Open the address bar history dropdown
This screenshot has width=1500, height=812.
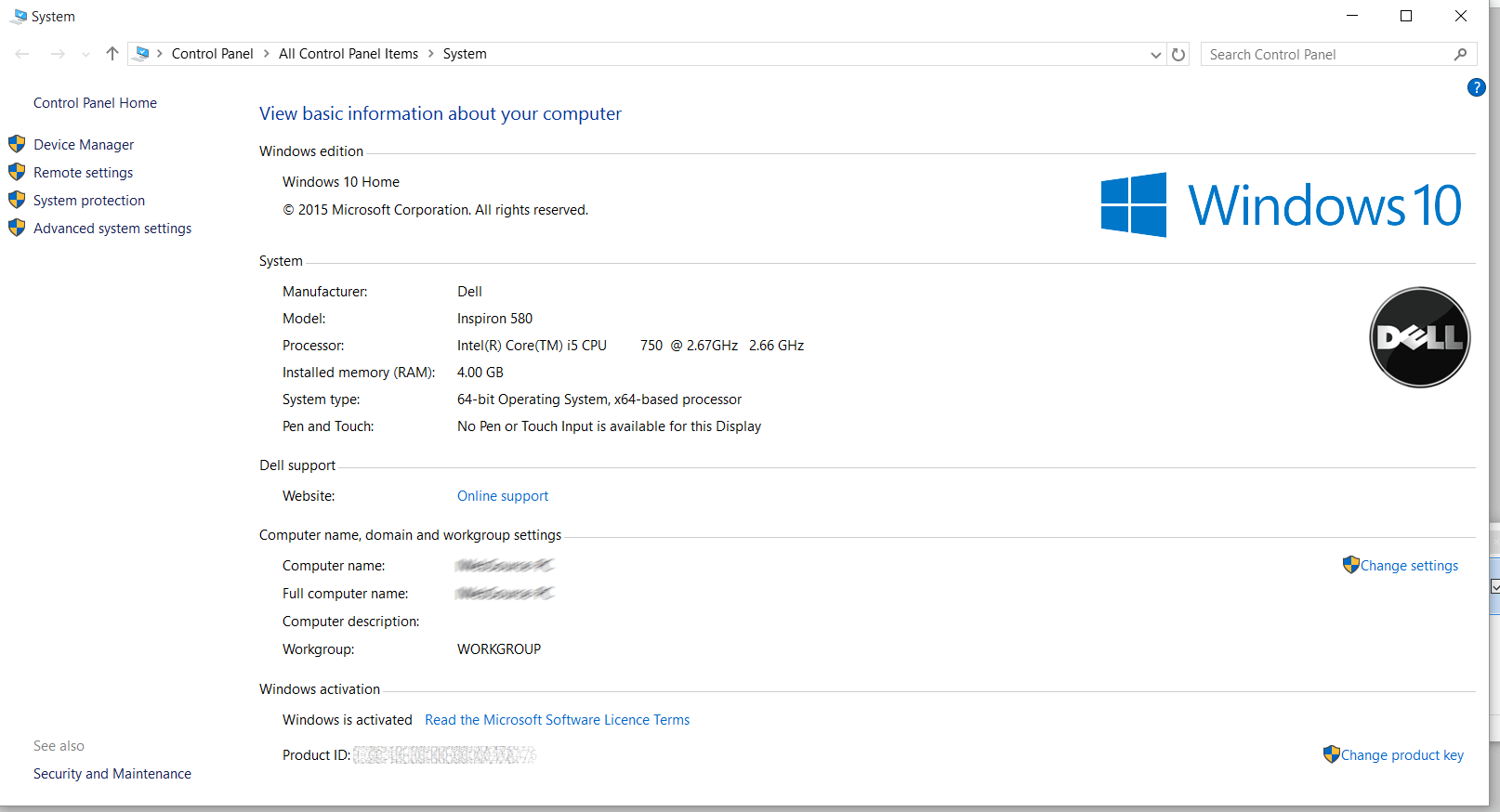coord(1156,55)
